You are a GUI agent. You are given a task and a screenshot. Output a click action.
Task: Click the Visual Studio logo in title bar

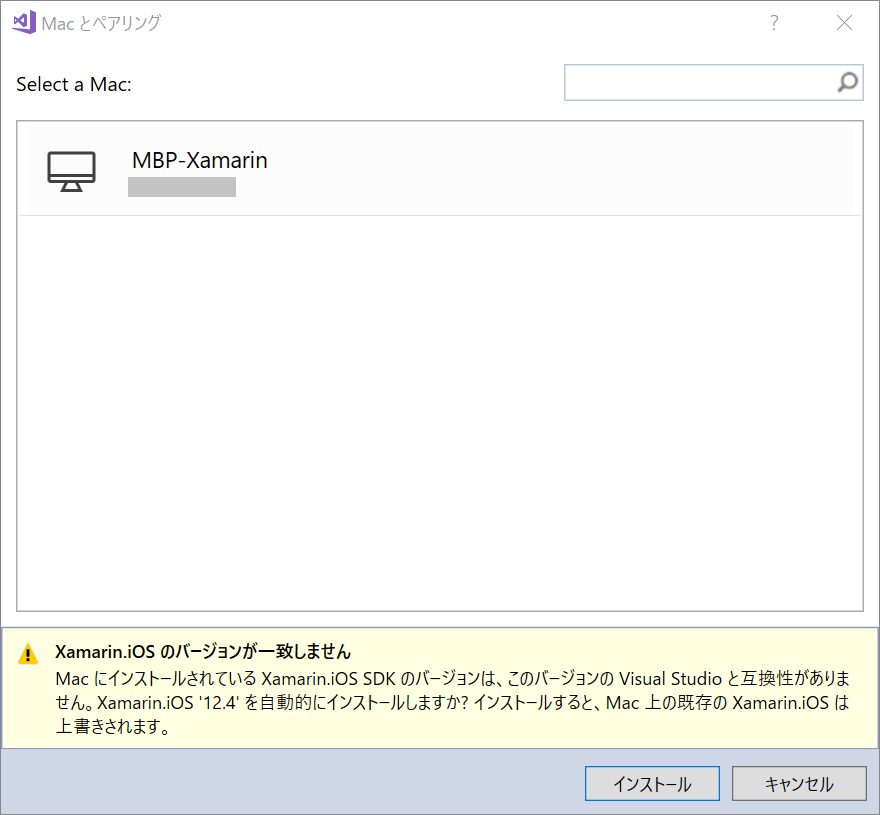tap(24, 22)
